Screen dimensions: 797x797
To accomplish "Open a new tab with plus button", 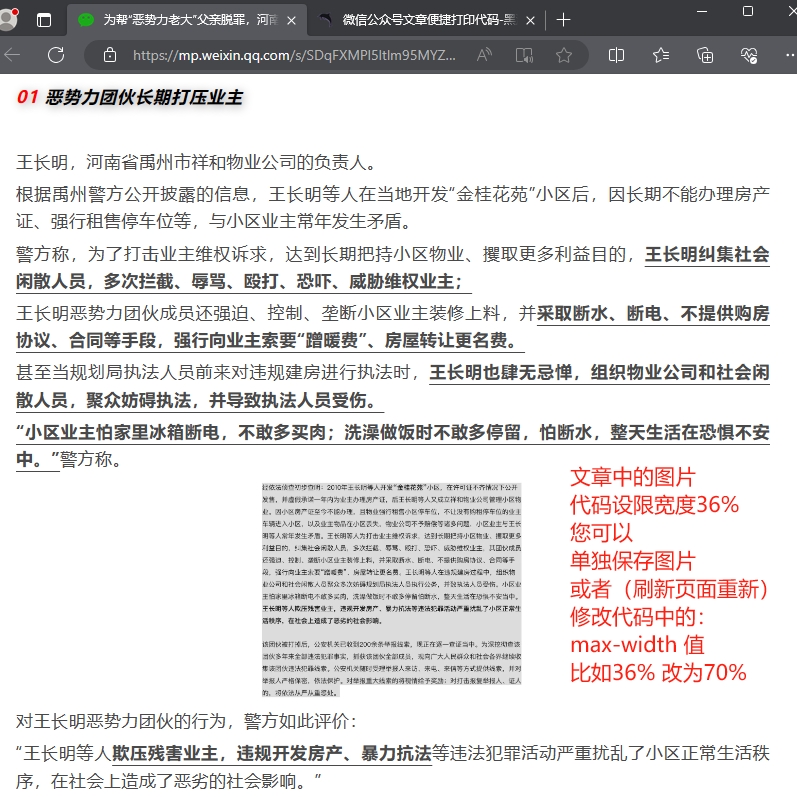I will pyautogui.click(x=563, y=20).
